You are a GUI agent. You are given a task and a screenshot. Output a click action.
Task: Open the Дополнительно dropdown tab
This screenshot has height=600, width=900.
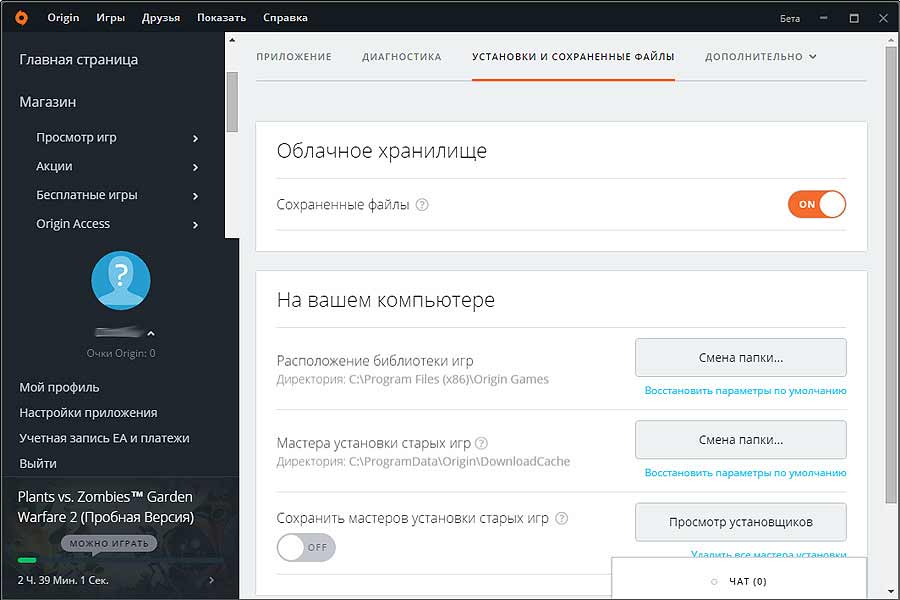[x=761, y=56]
